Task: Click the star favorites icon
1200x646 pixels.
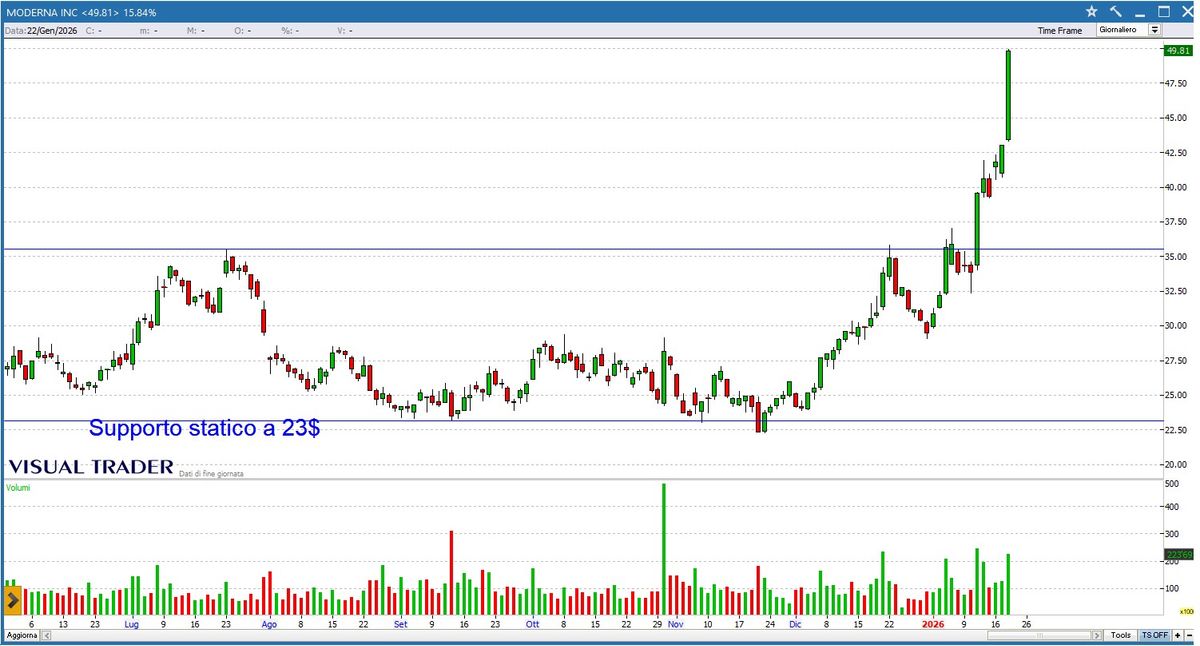Action: [x=1091, y=11]
